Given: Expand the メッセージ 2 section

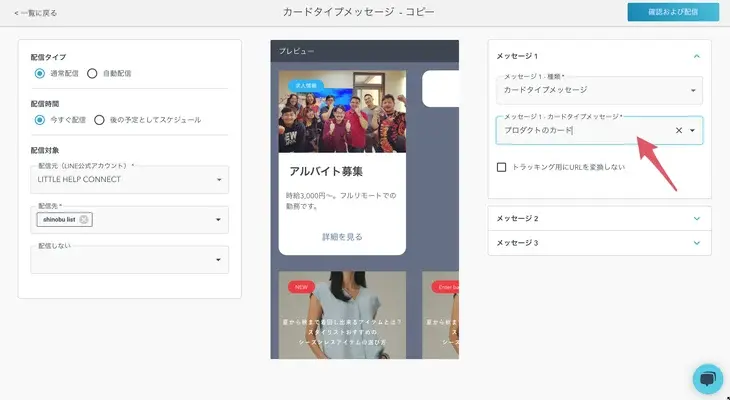Looking at the screenshot, I should pos(696,218).
